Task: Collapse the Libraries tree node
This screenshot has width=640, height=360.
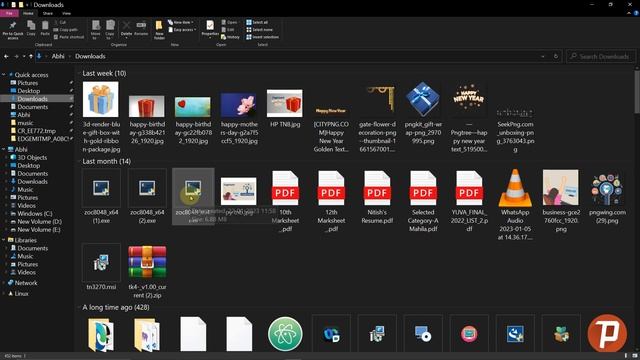Action: pyautogui.click(x=4, y=240)
